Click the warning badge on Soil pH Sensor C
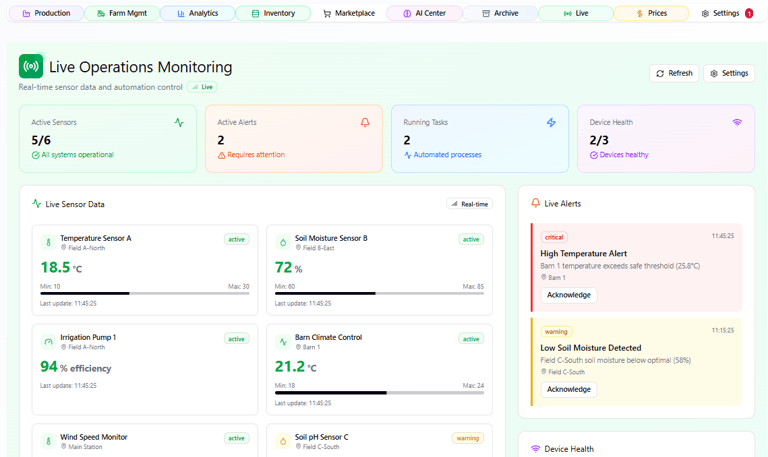 [468, 438]
